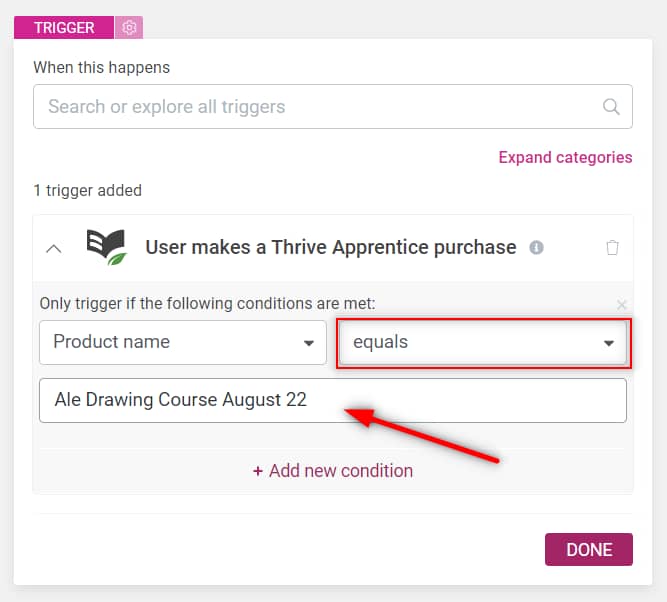667x602 pixels.
Task: Click the info icon beside trigger title
Action: (537, 248)
